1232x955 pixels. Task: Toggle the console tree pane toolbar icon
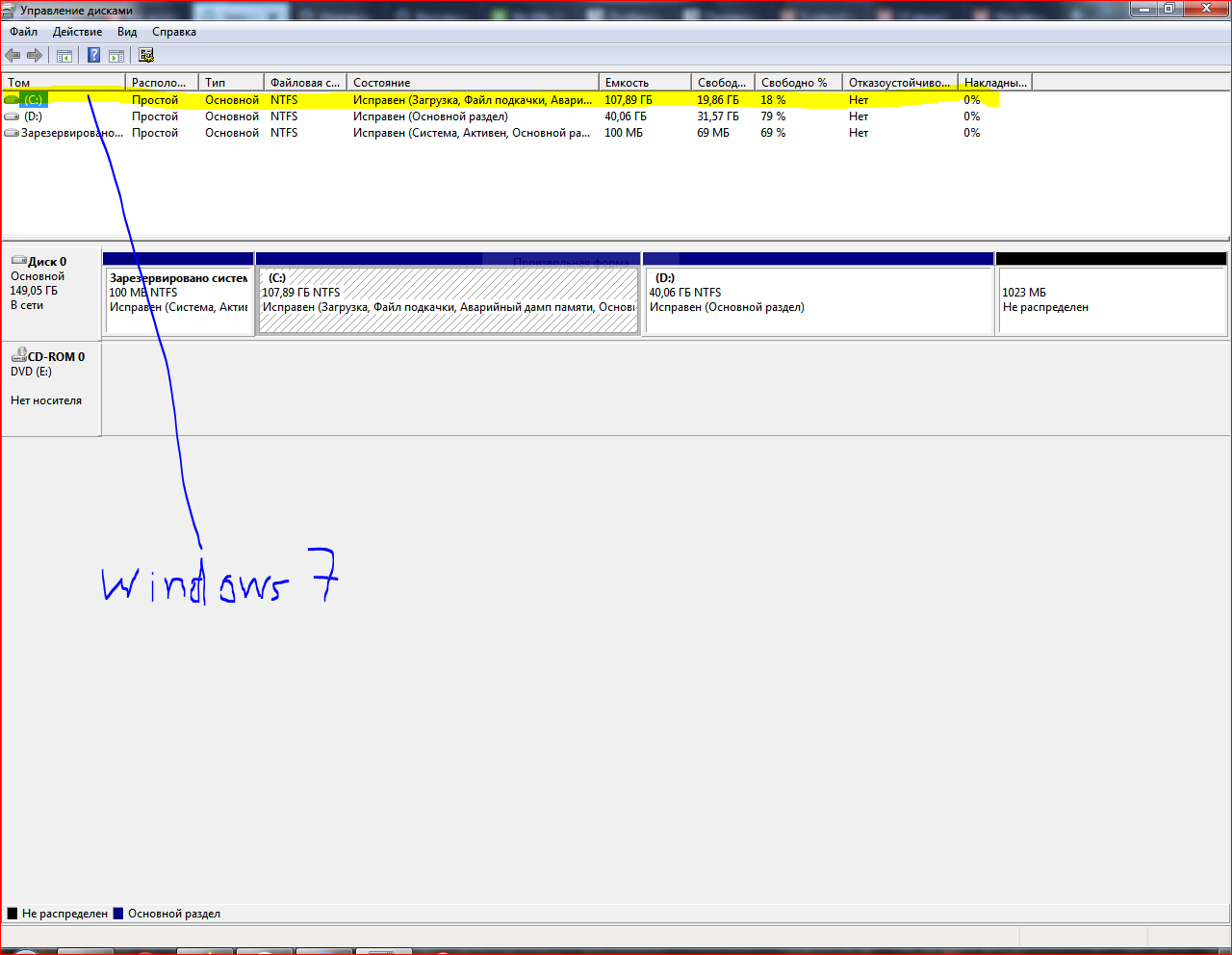tap(64, 56)
